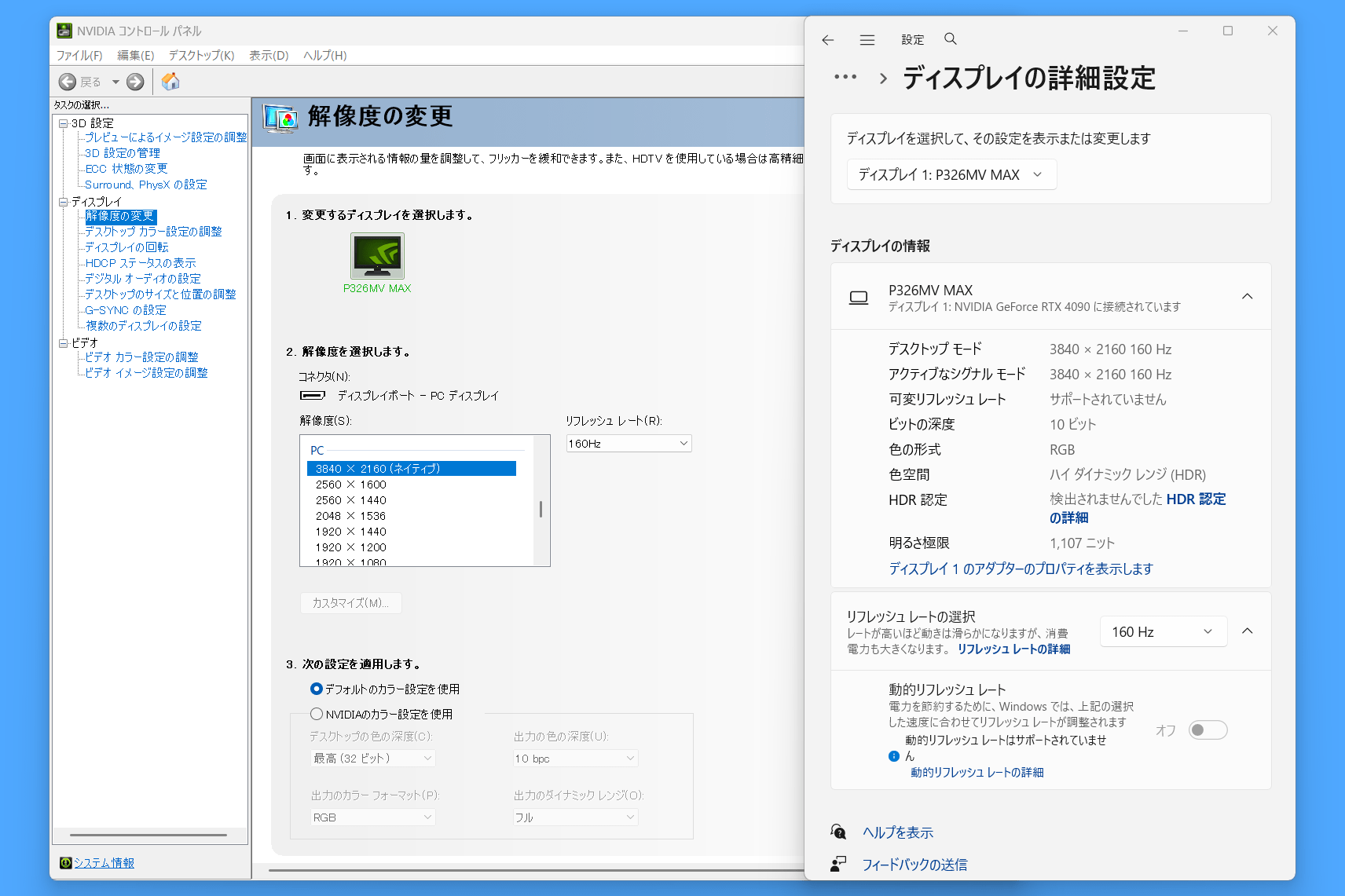The image size is (1345, 896).
Task: Select デフォルトのカラー設定を使用 radio button
Action: (317, 689)
